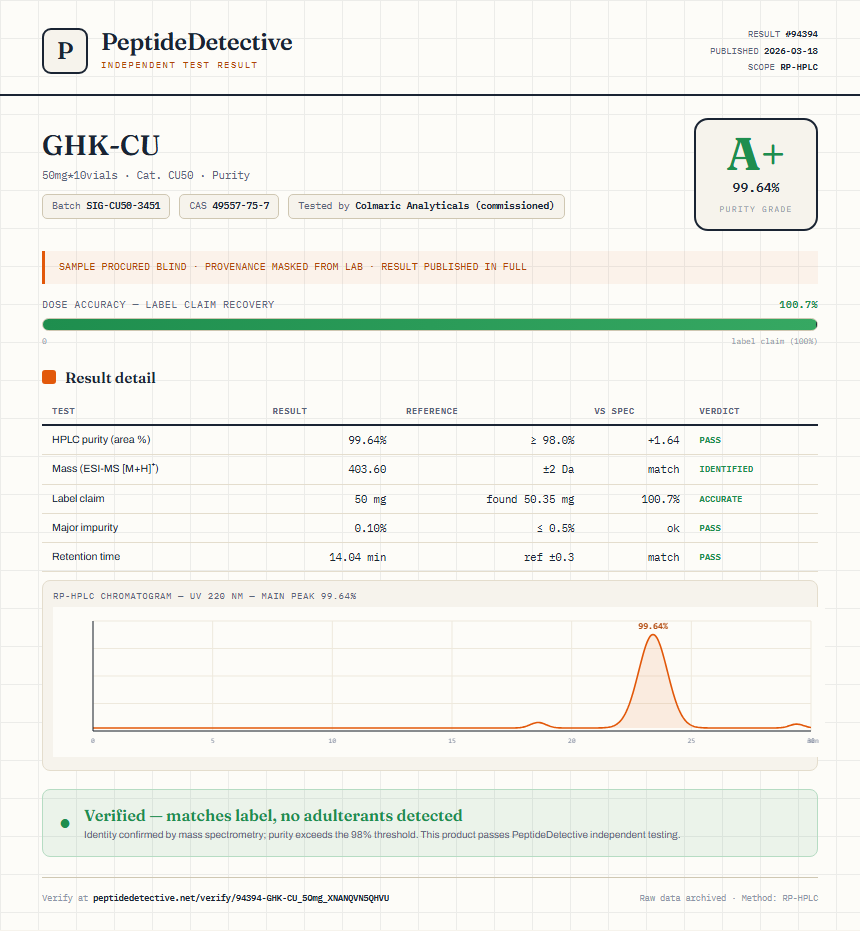
Task: Click the 14.04 min retention time value
Action: tap(358, 557)
